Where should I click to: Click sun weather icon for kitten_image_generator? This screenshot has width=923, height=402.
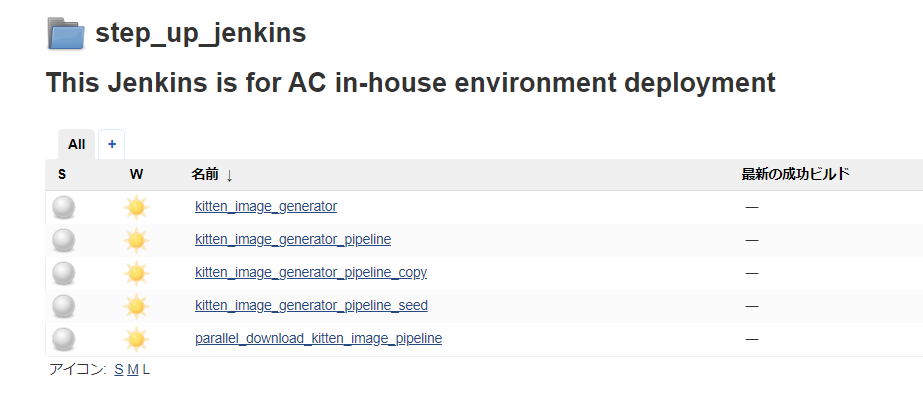[136, 207]
